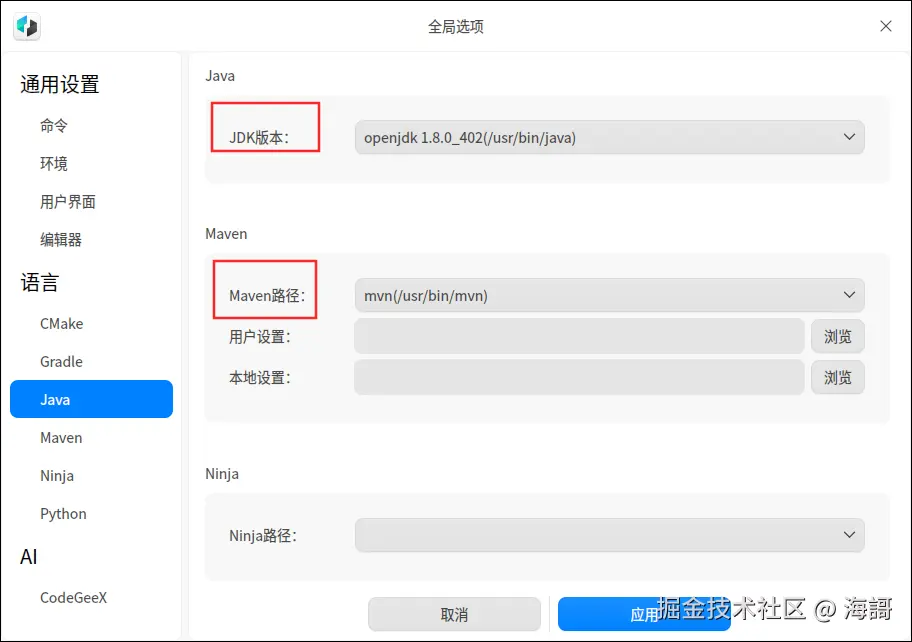This screenshot has width=912, height=642.
Task: Click the Maven group title in content
Action: pyautogui.click(x=226, y=234)
